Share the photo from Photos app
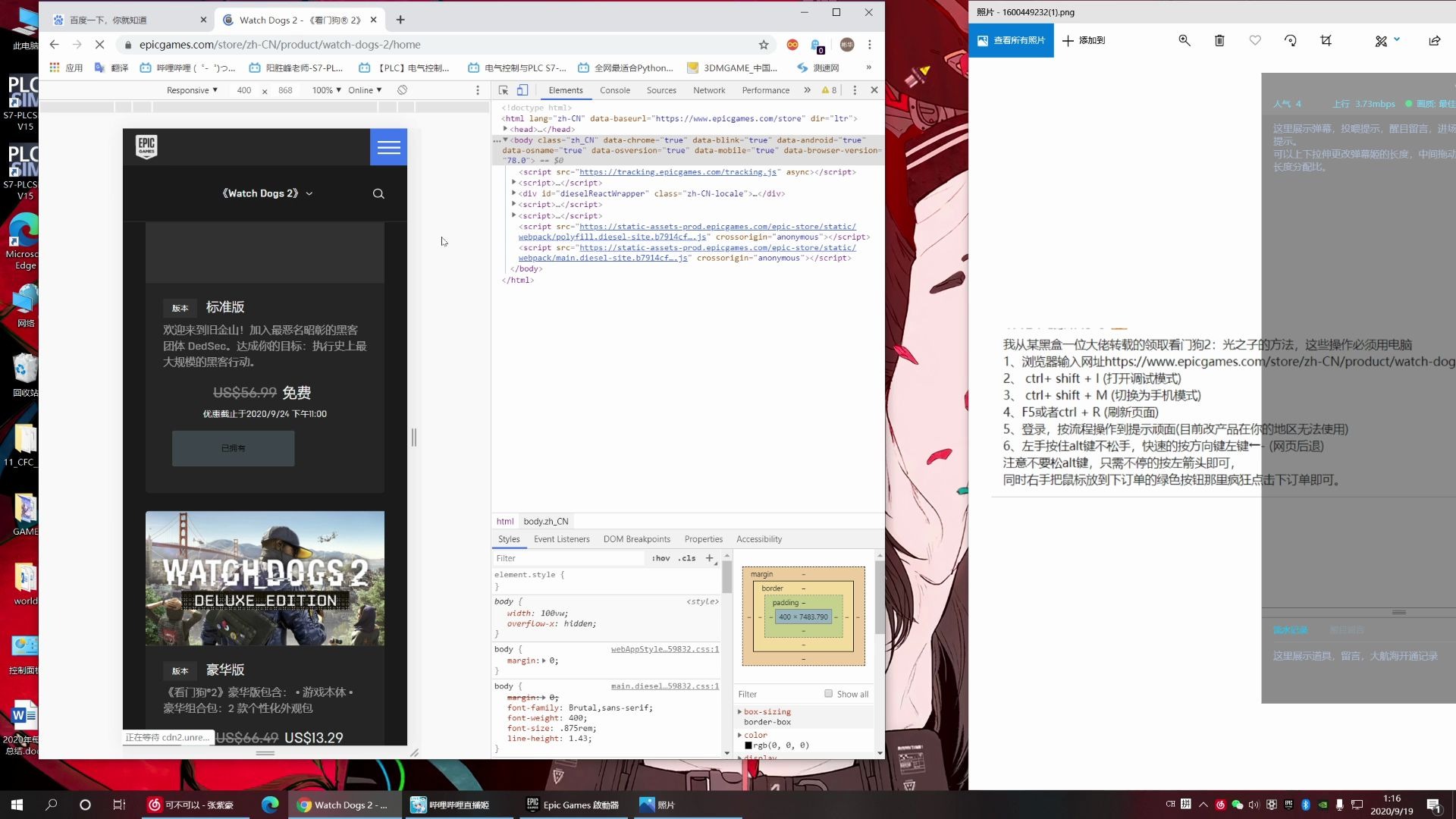This screenshot has width=1456, height=819. click(1435, 41)
